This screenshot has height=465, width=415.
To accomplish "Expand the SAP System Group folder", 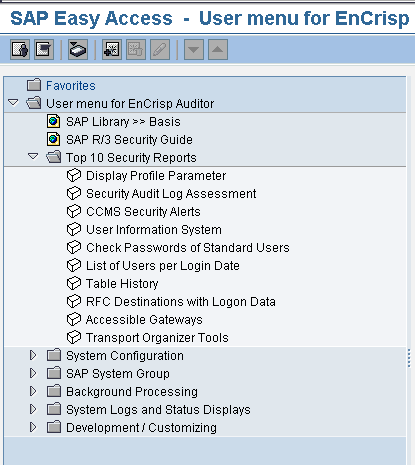I will coord(33,373).
